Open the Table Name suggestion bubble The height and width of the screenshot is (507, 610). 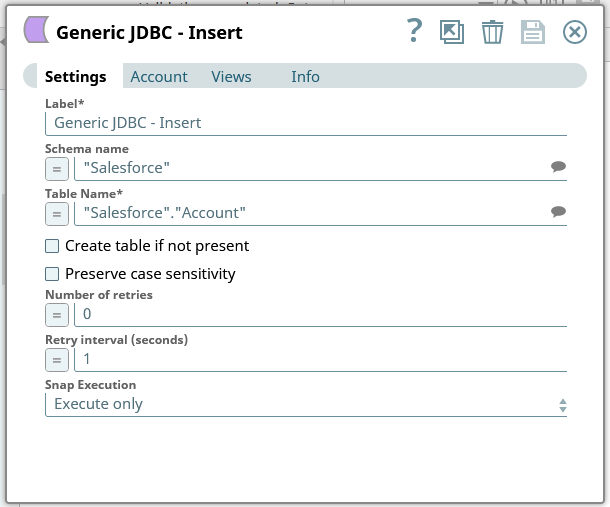tap(558, 212)
